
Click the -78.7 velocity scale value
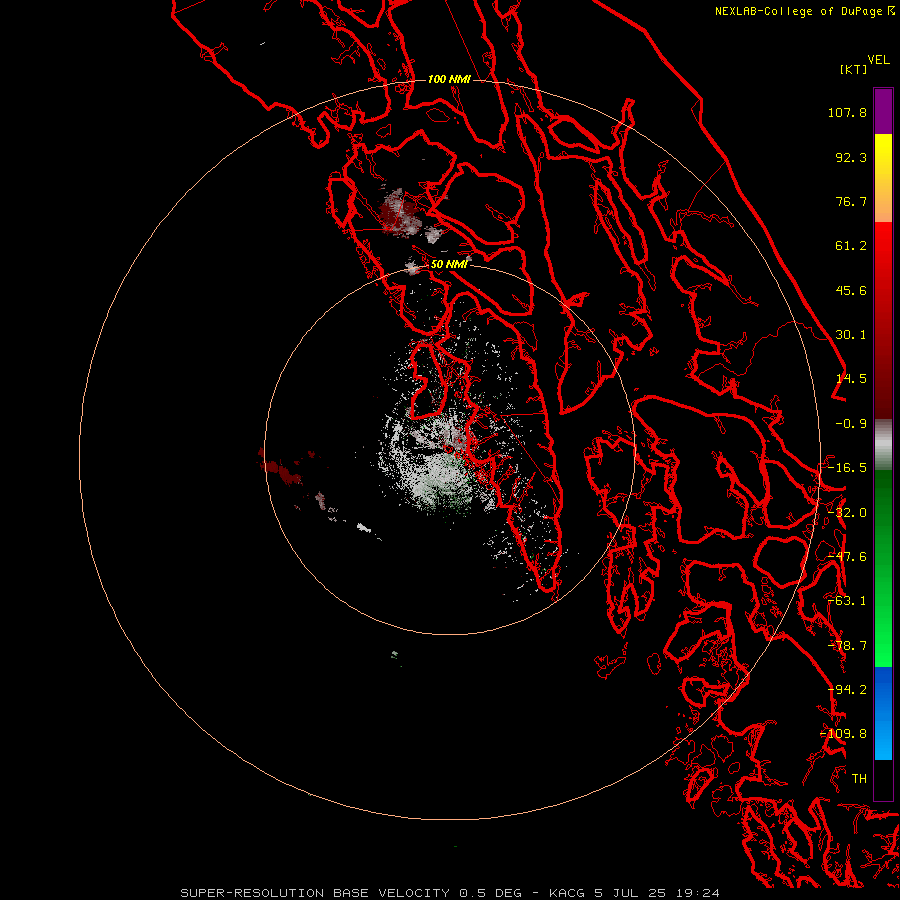point(847,646)
